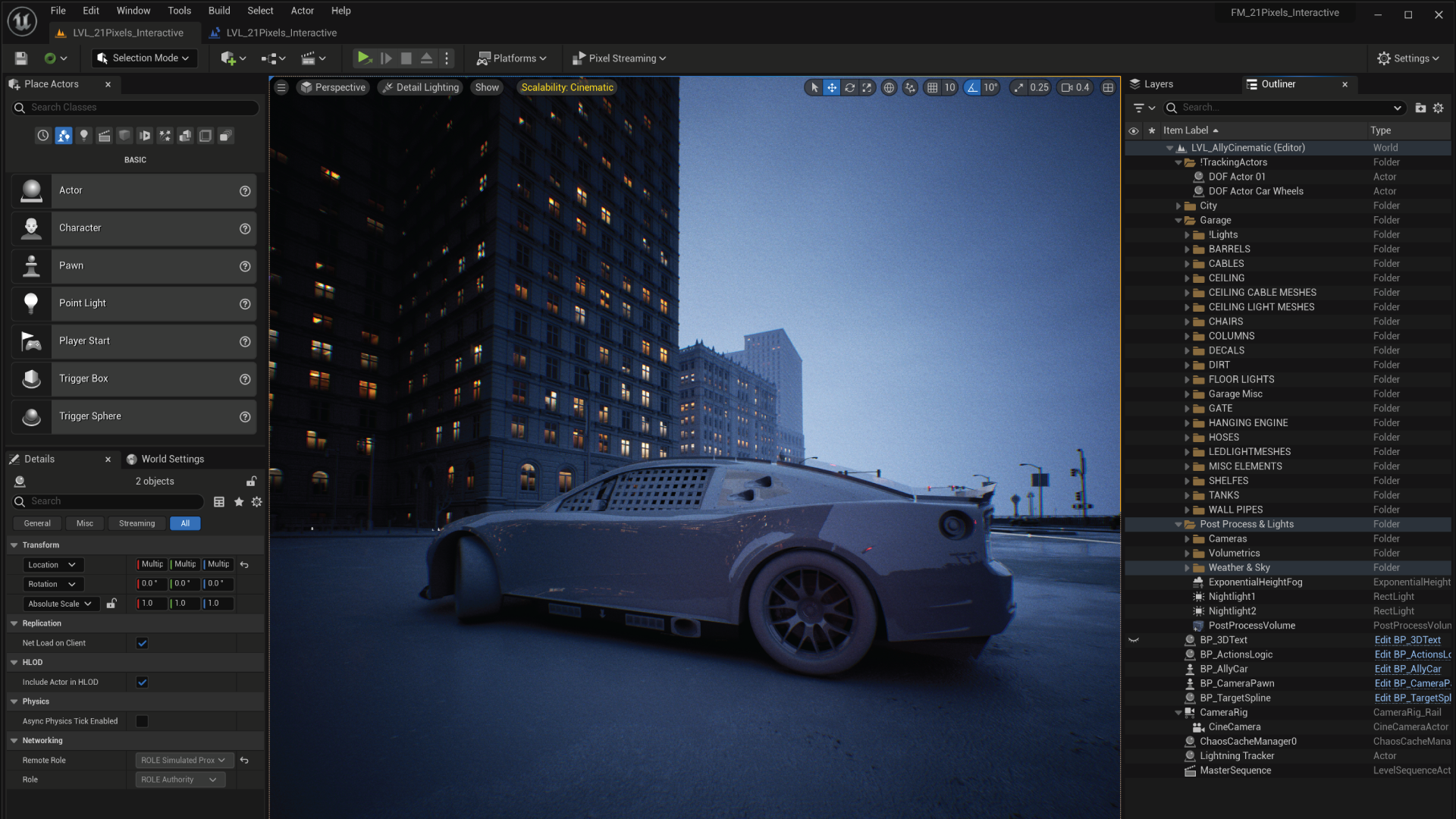Open the Build menu
The width and height of the screenshot is (1456, 819).
coord(219,11)
